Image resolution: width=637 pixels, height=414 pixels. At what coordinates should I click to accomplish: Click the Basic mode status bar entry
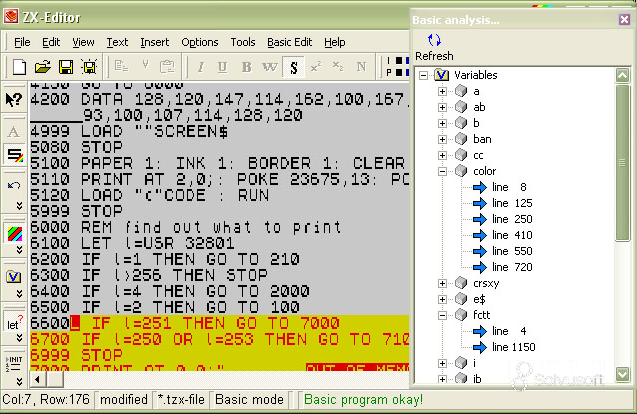[249, 400]
